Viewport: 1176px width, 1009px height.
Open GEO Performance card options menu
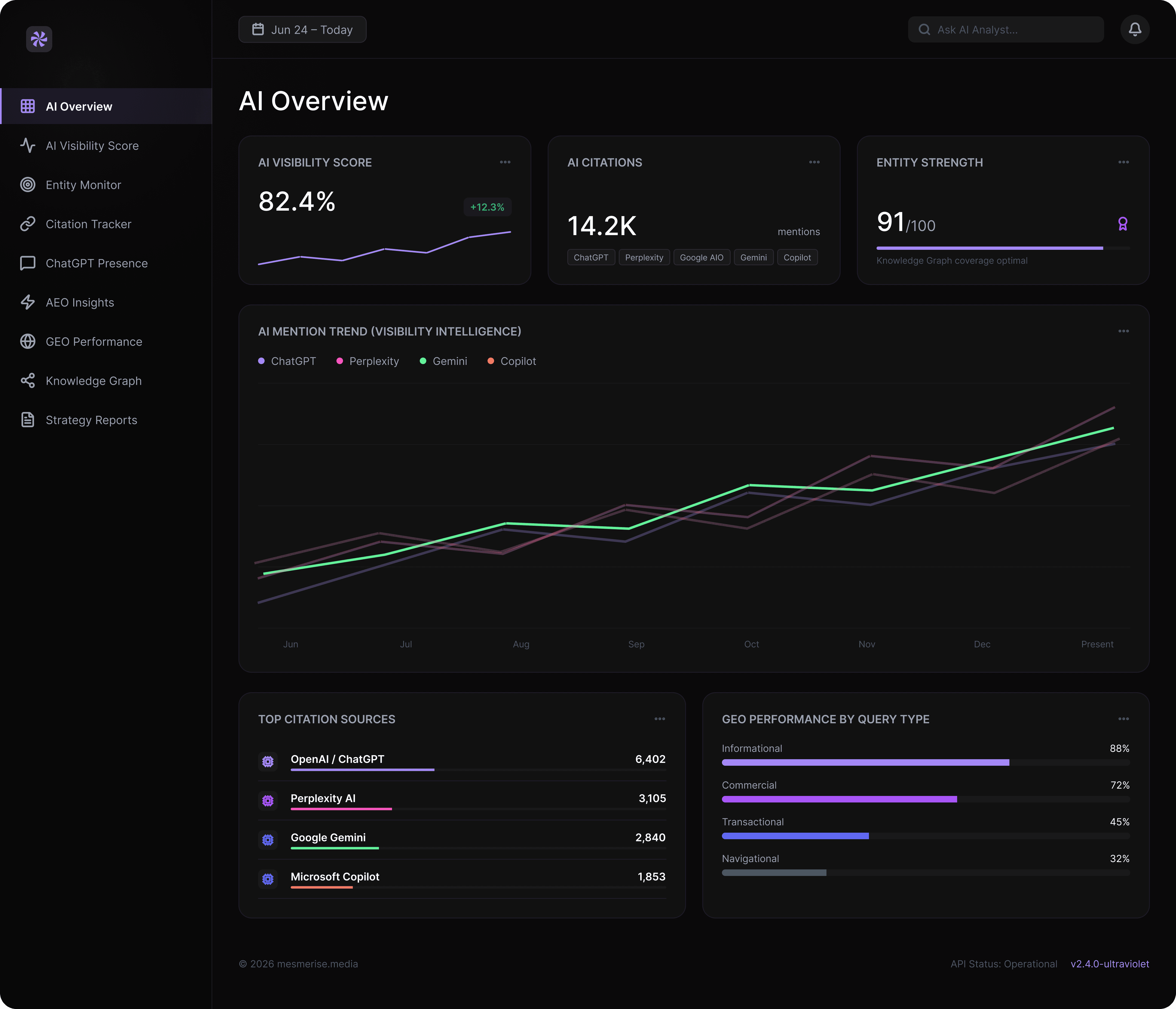(1123, 719)
